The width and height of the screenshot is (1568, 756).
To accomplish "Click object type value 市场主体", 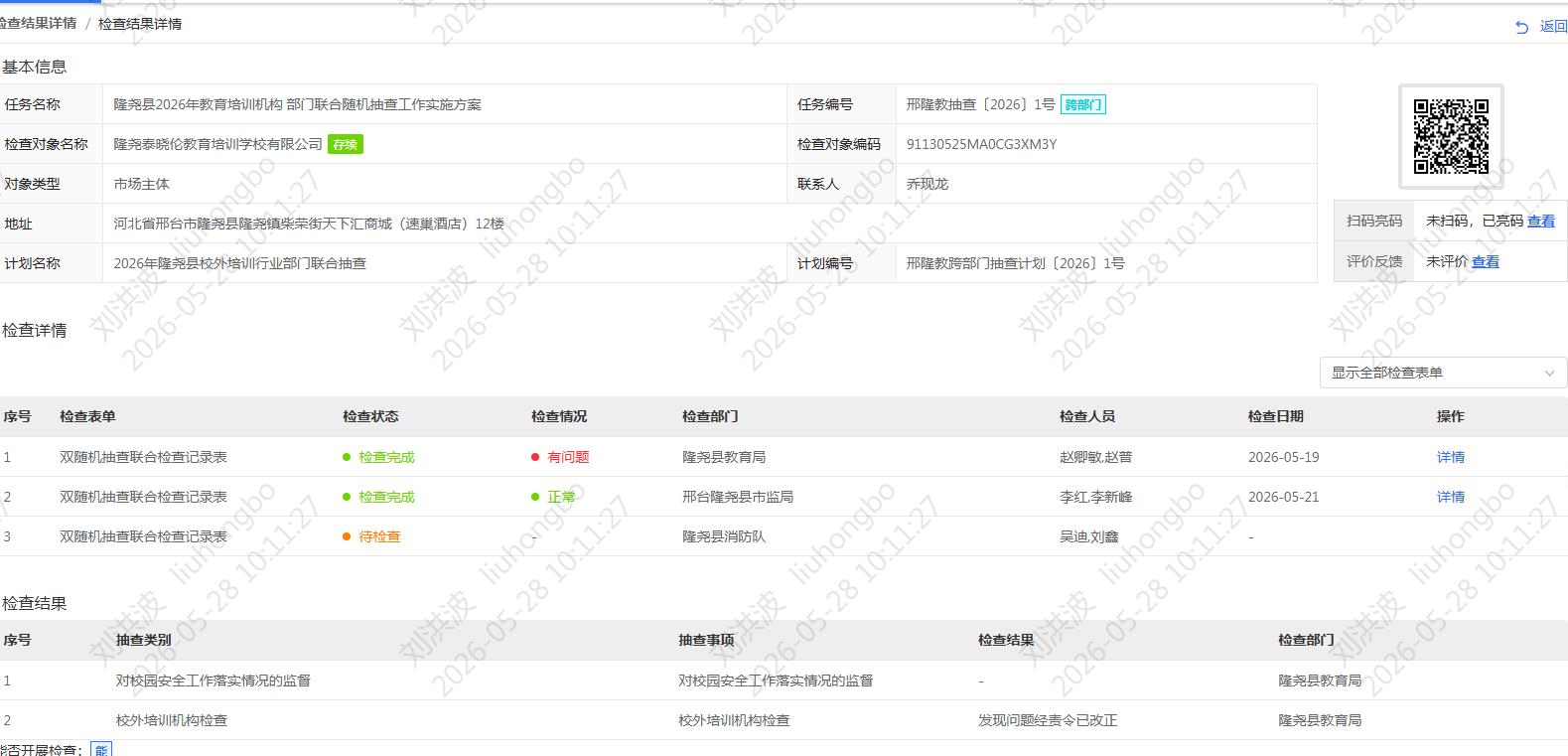I will tap(141, 184).
